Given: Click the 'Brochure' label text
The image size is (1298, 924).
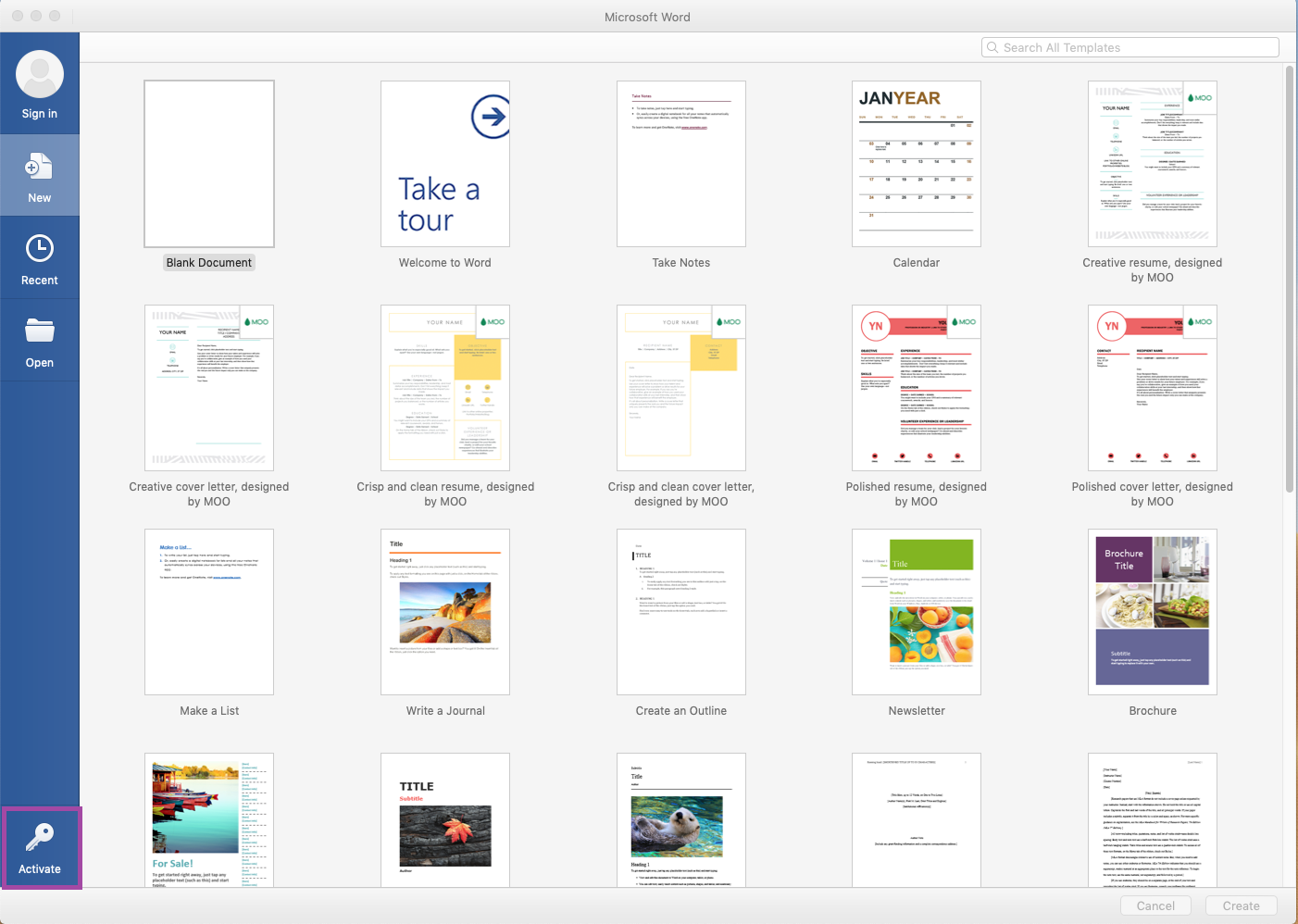Looking at the screenshot, I should click(1153, 711).
